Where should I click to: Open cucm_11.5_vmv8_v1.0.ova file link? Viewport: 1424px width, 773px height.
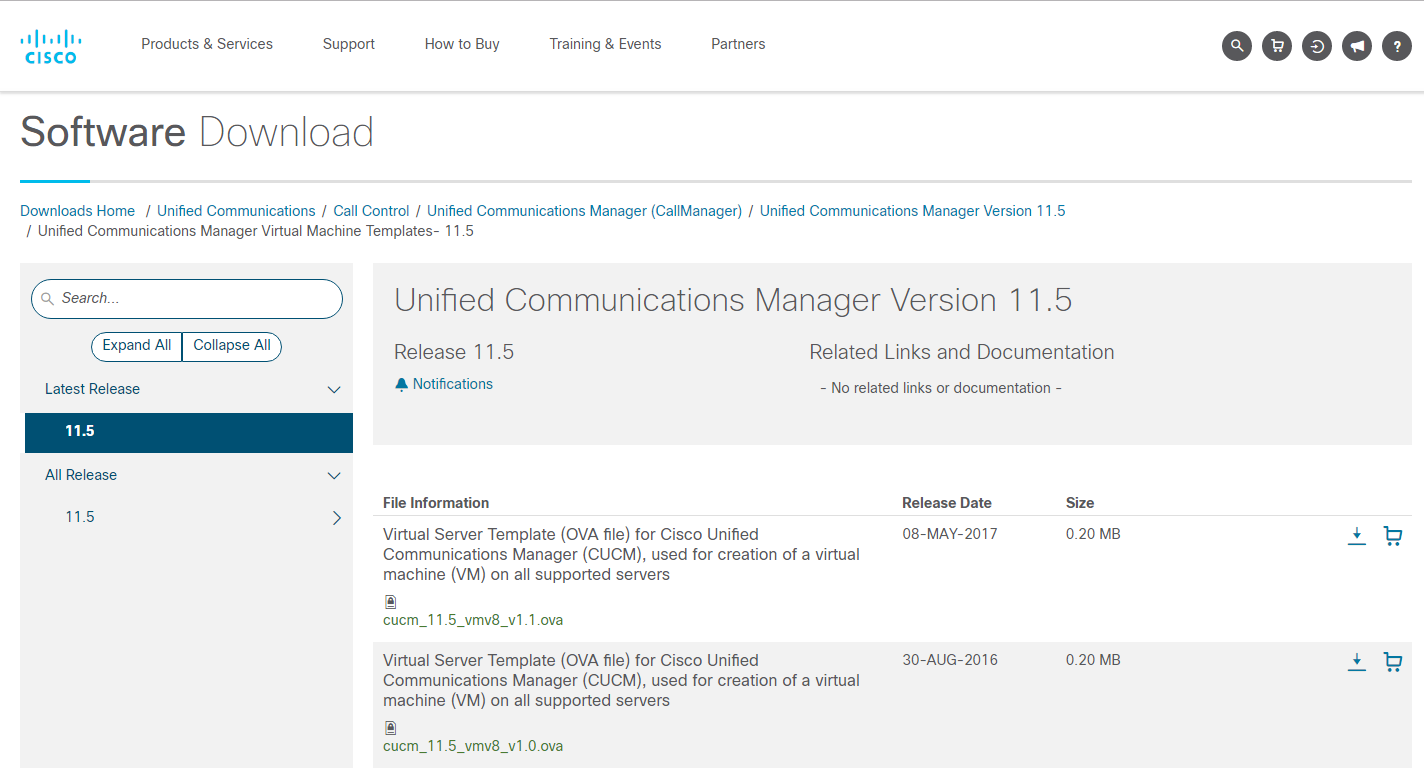(472, 745)
